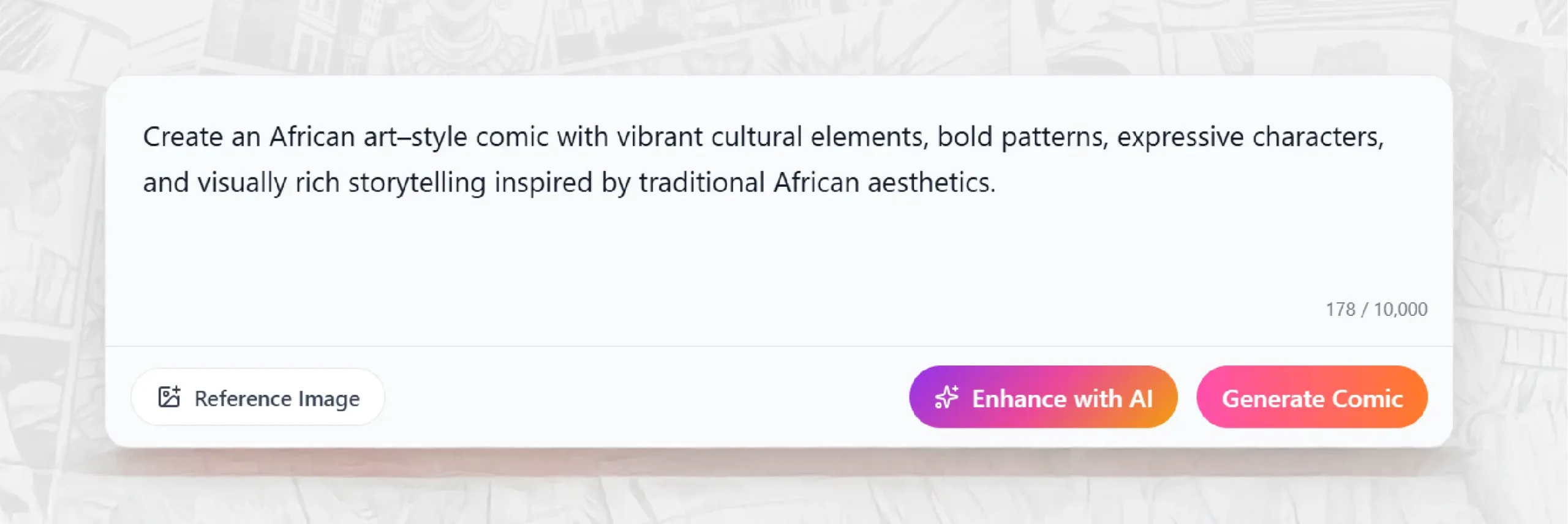This screenshot has height=524, width=1568.
Task: Click the sparkle icon on Enhance with AI
Action: point(946,397)
